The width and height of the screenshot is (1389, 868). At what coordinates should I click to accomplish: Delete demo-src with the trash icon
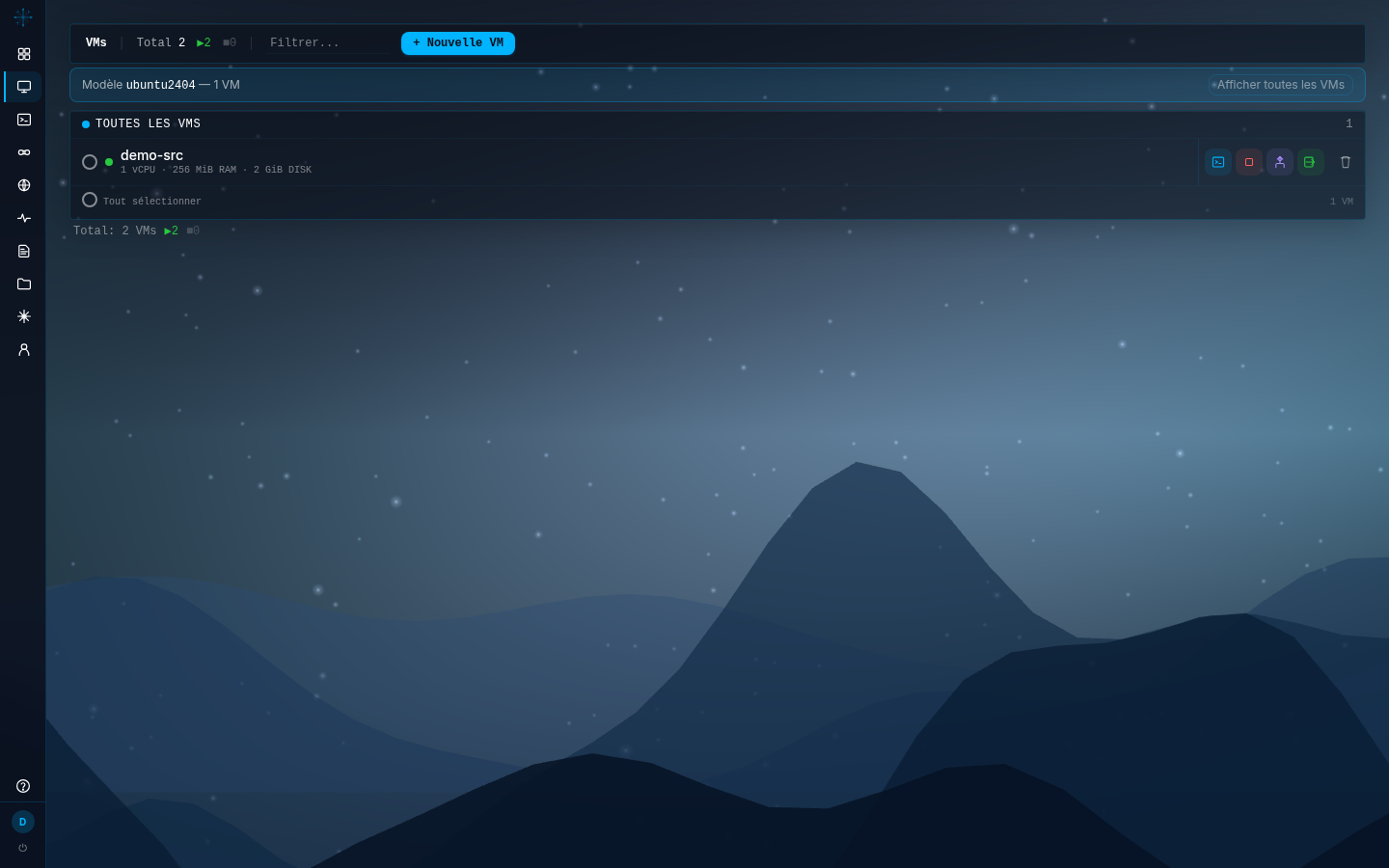(x=1346, y=162)
